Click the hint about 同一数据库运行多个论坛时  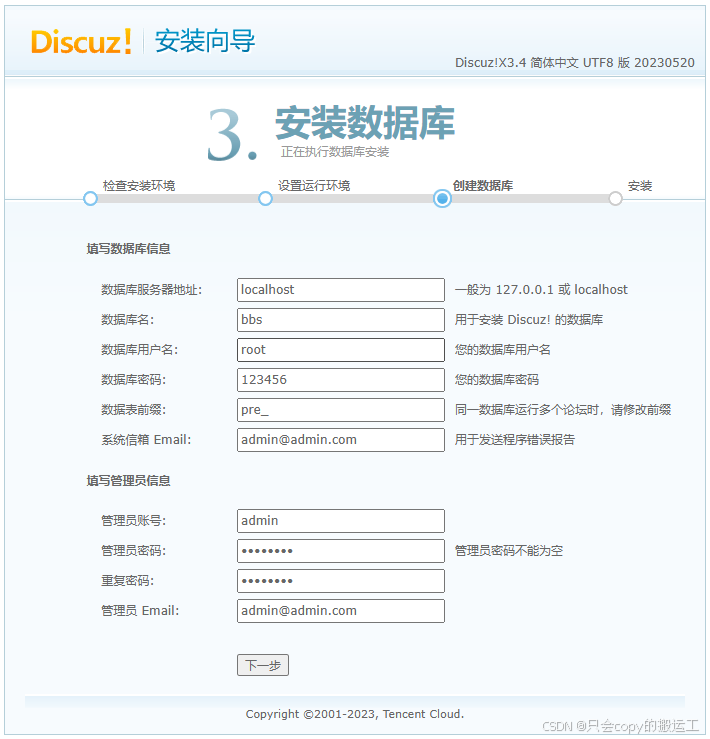coord(563,410)
